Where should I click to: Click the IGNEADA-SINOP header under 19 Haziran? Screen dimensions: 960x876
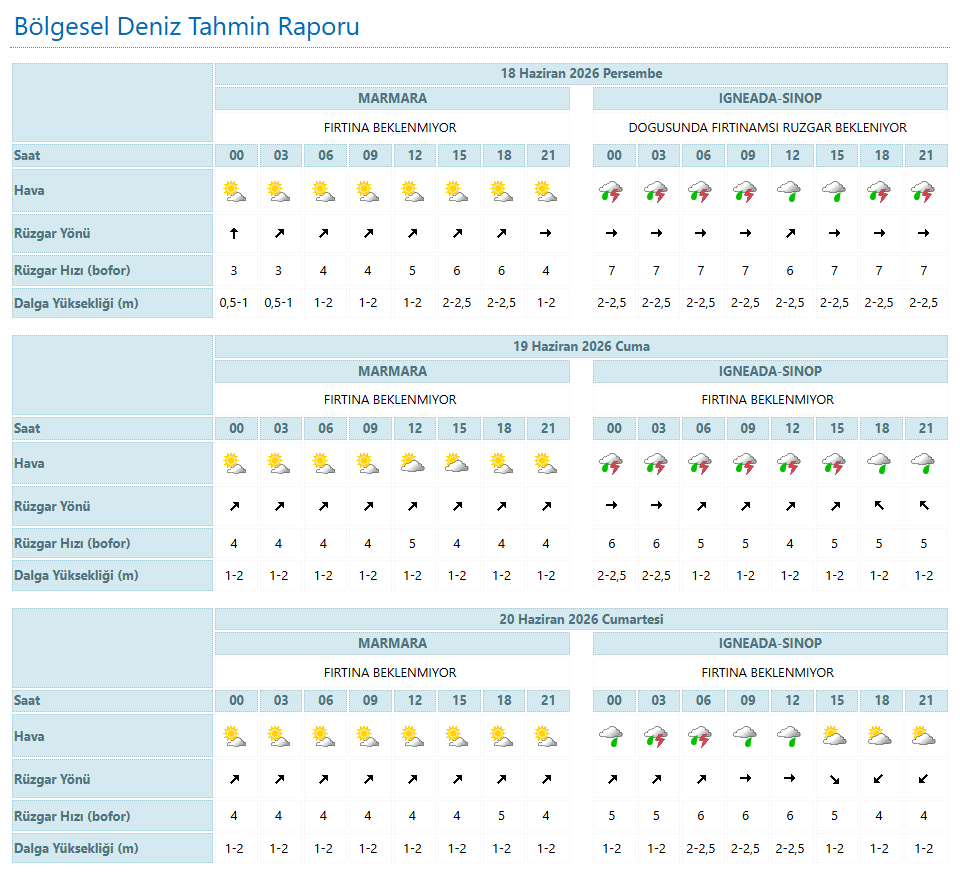click(x=770, y=372)
